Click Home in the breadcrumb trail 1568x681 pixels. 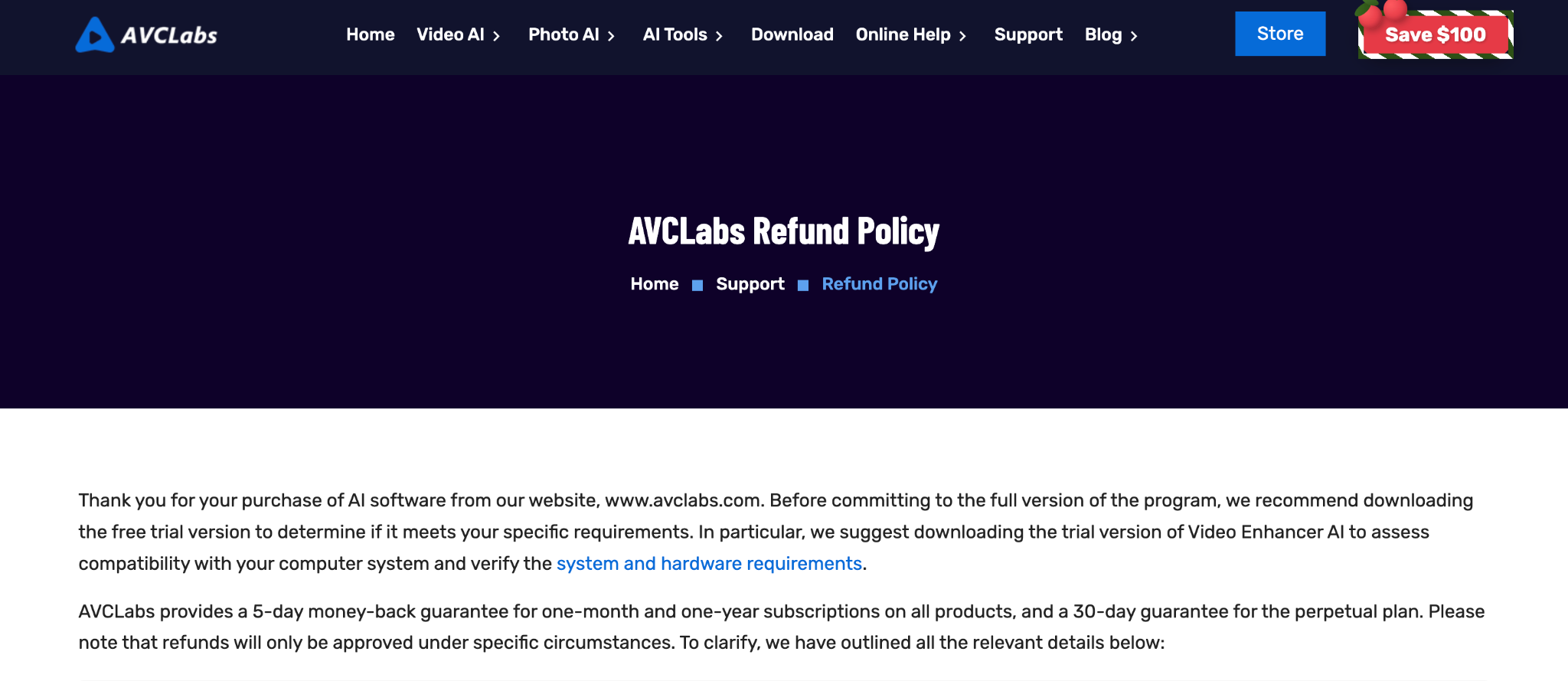pyautogui.click(x=654, y=284)
